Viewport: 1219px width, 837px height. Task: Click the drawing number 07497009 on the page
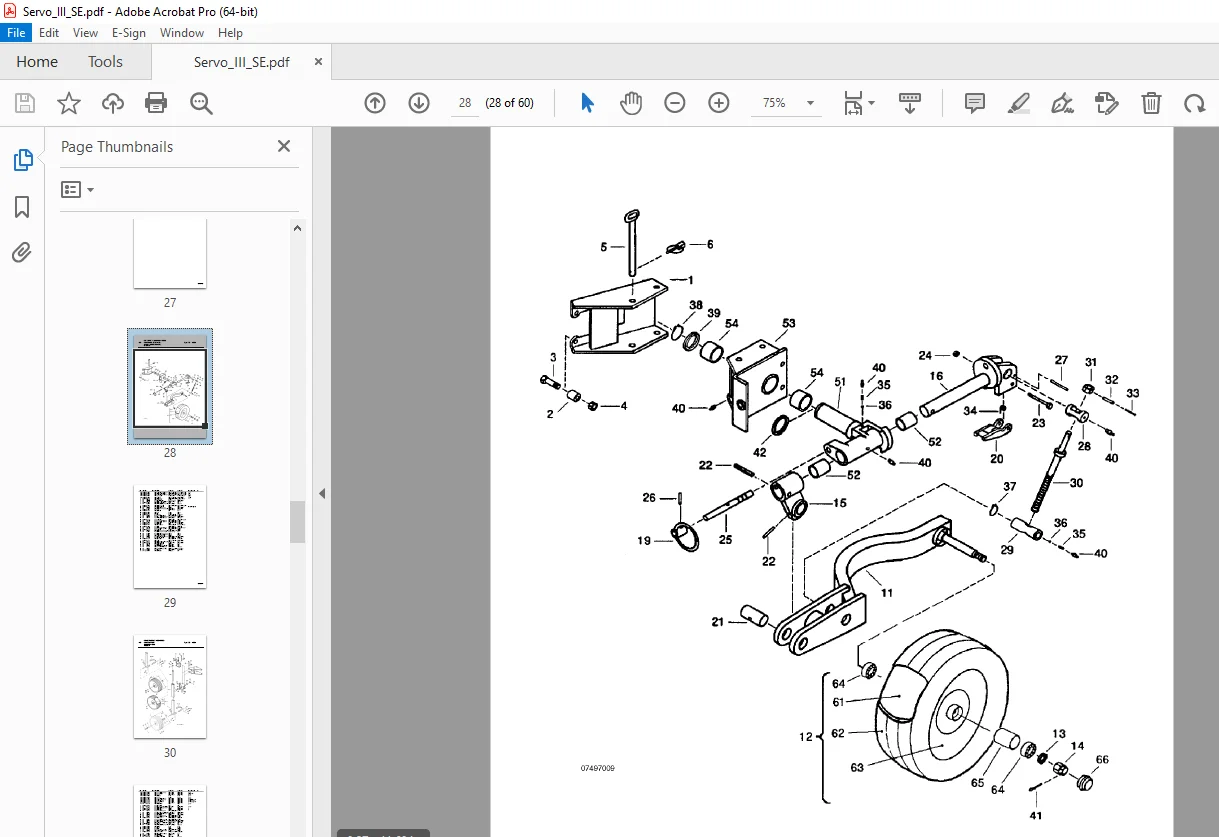pos(598,768)
